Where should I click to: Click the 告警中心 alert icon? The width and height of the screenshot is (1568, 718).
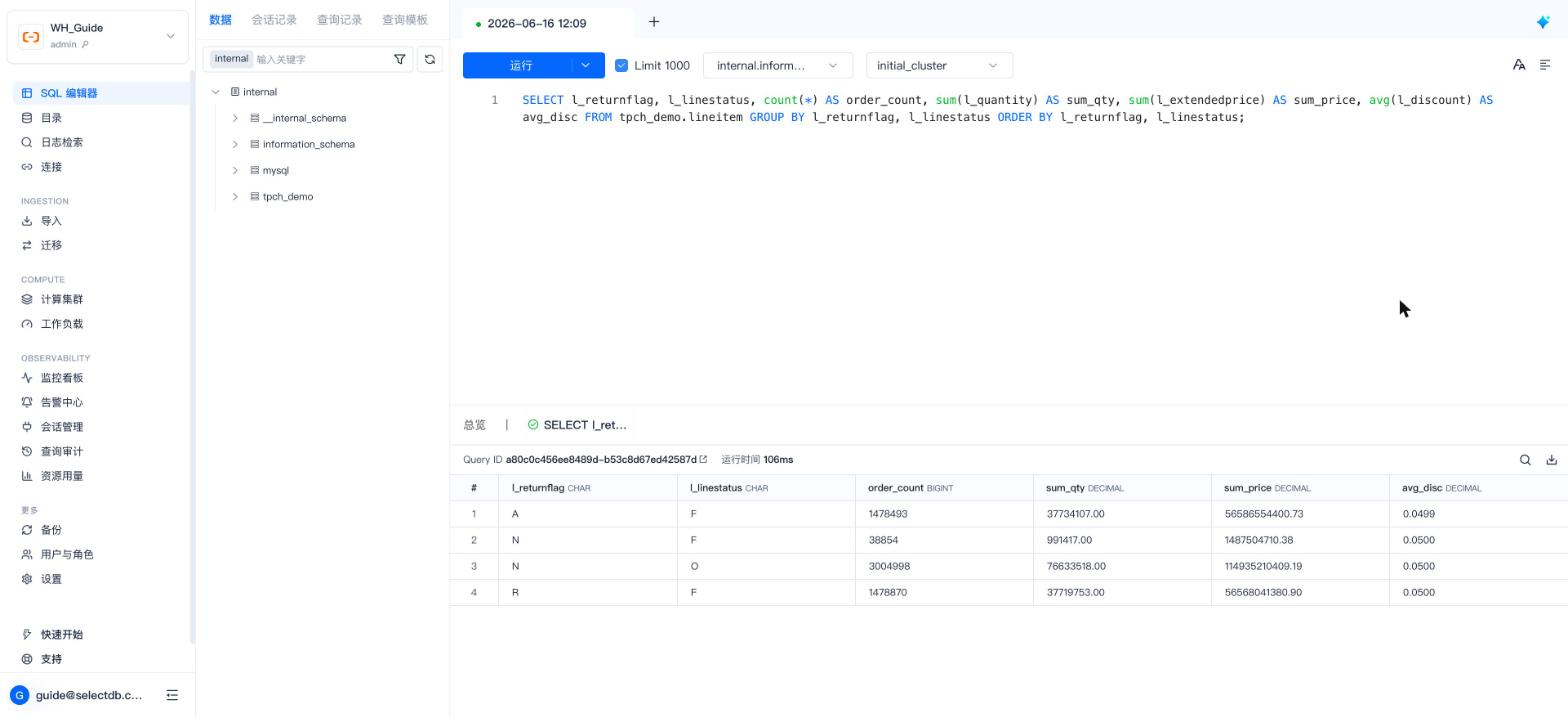pyautogui.click(x=27, y=402)
